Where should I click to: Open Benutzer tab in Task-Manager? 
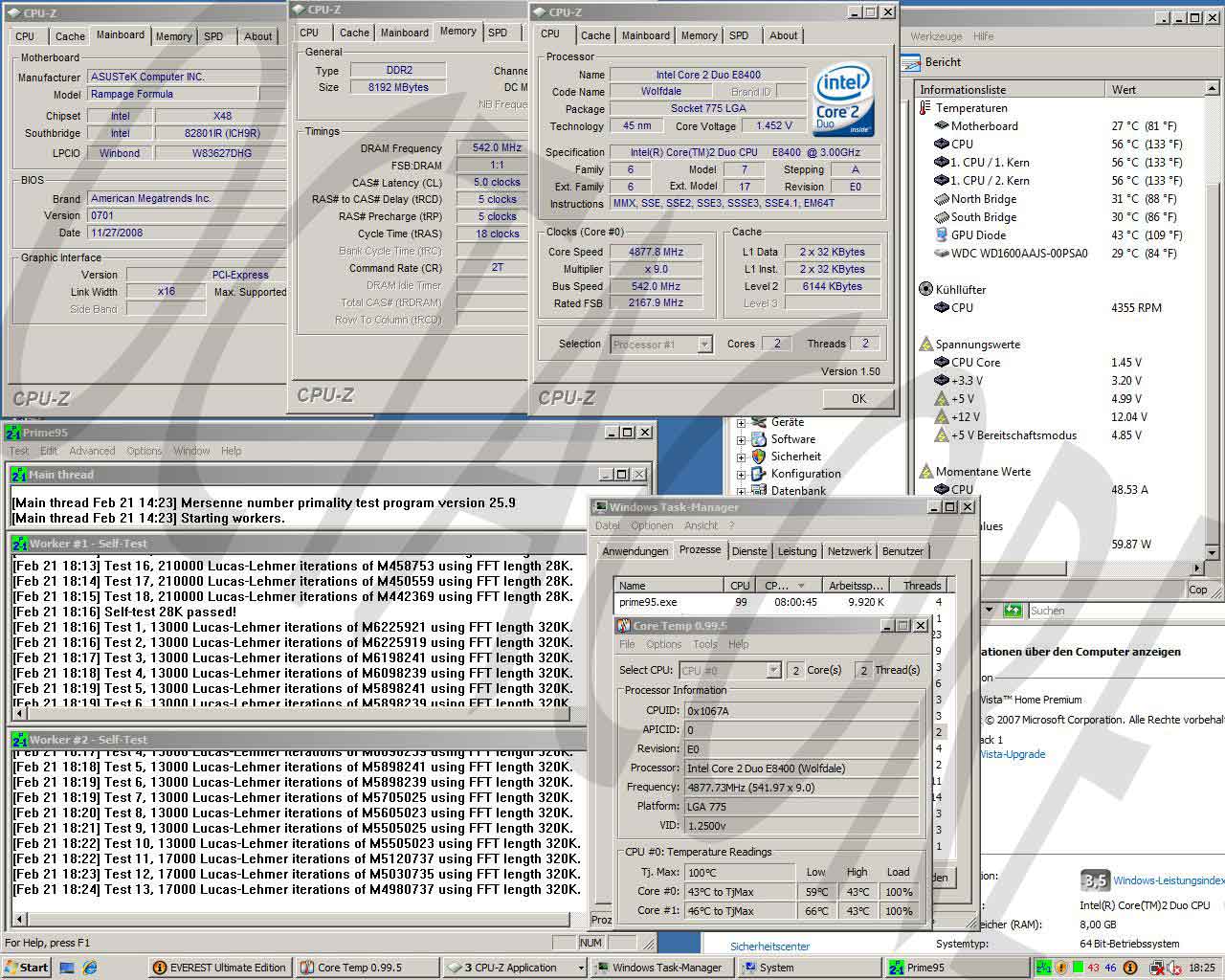tap(902, 551)
